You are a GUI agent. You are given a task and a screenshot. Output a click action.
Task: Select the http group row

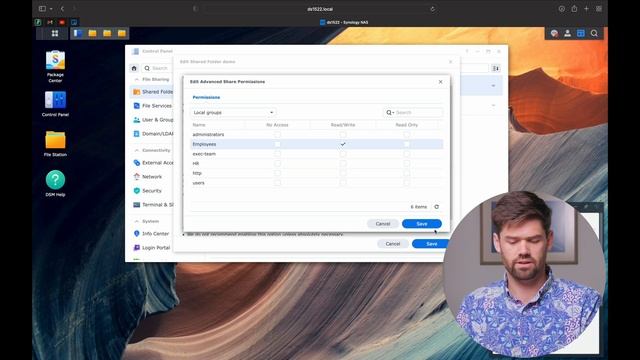316,173
